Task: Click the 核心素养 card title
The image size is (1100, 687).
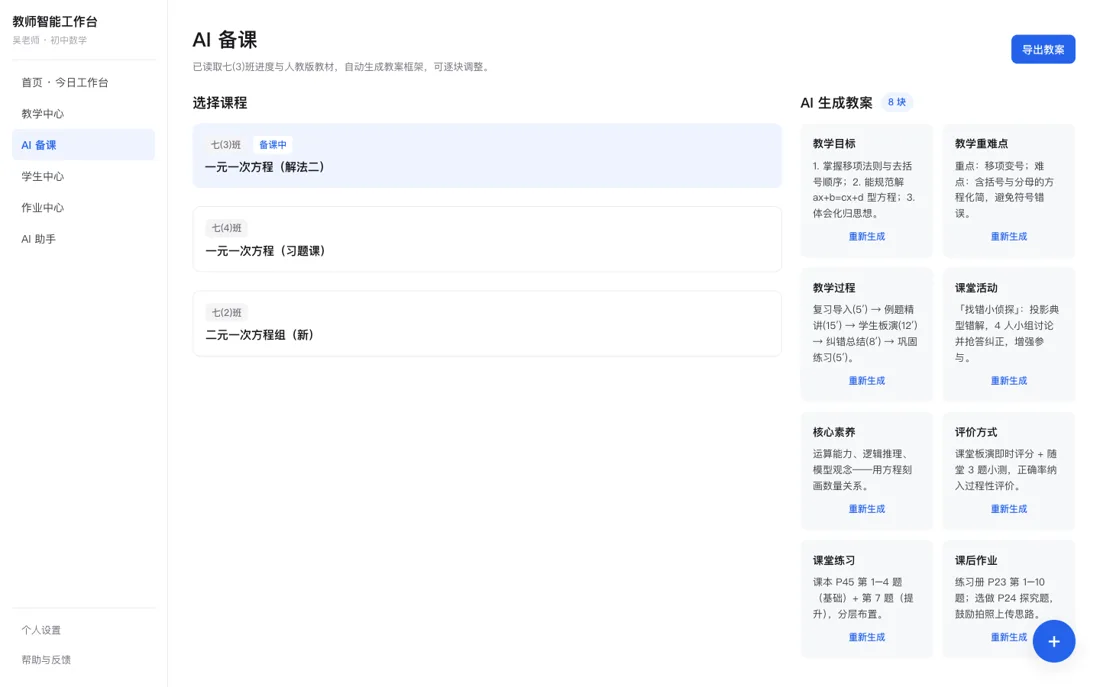Action: click(833, 432)
